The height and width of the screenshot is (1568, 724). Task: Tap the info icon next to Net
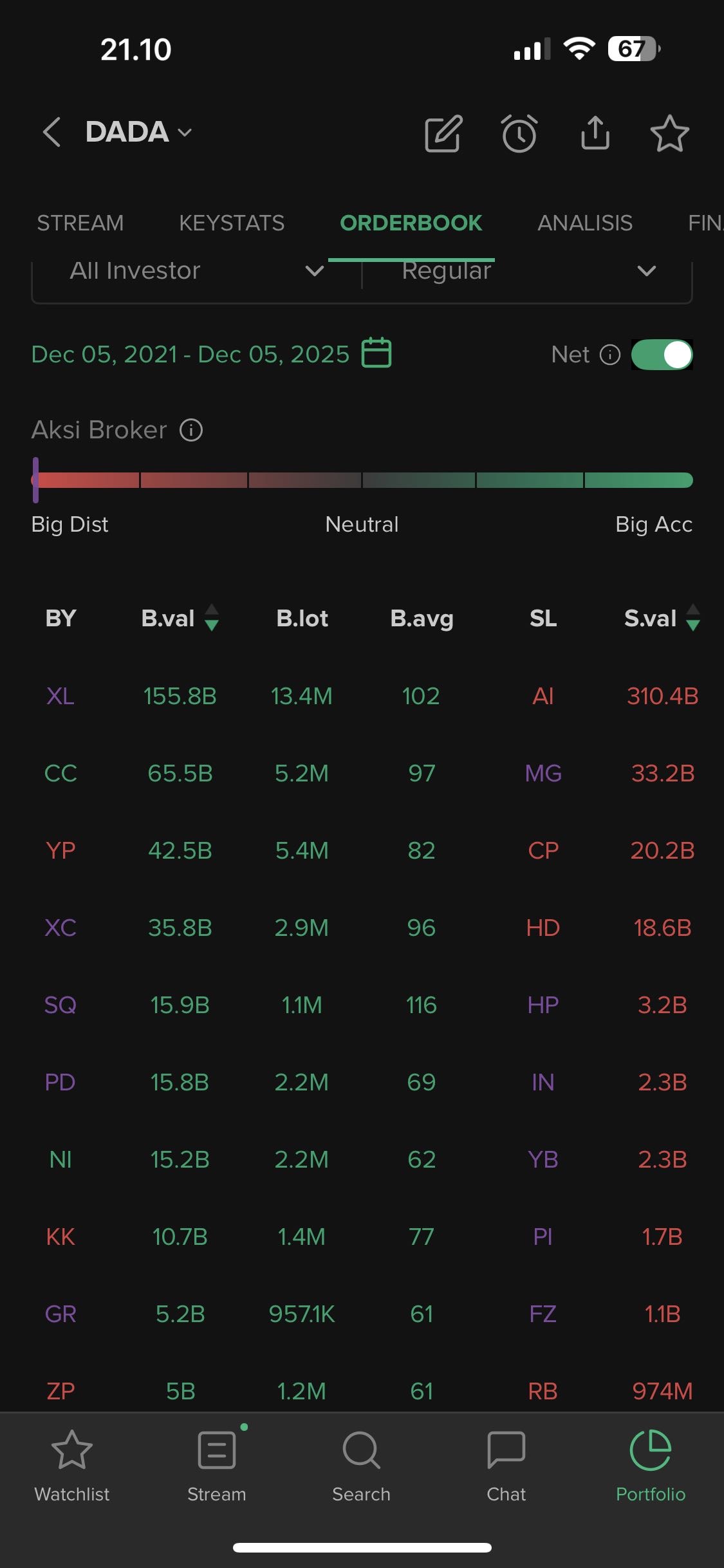[x=609, y=355]
